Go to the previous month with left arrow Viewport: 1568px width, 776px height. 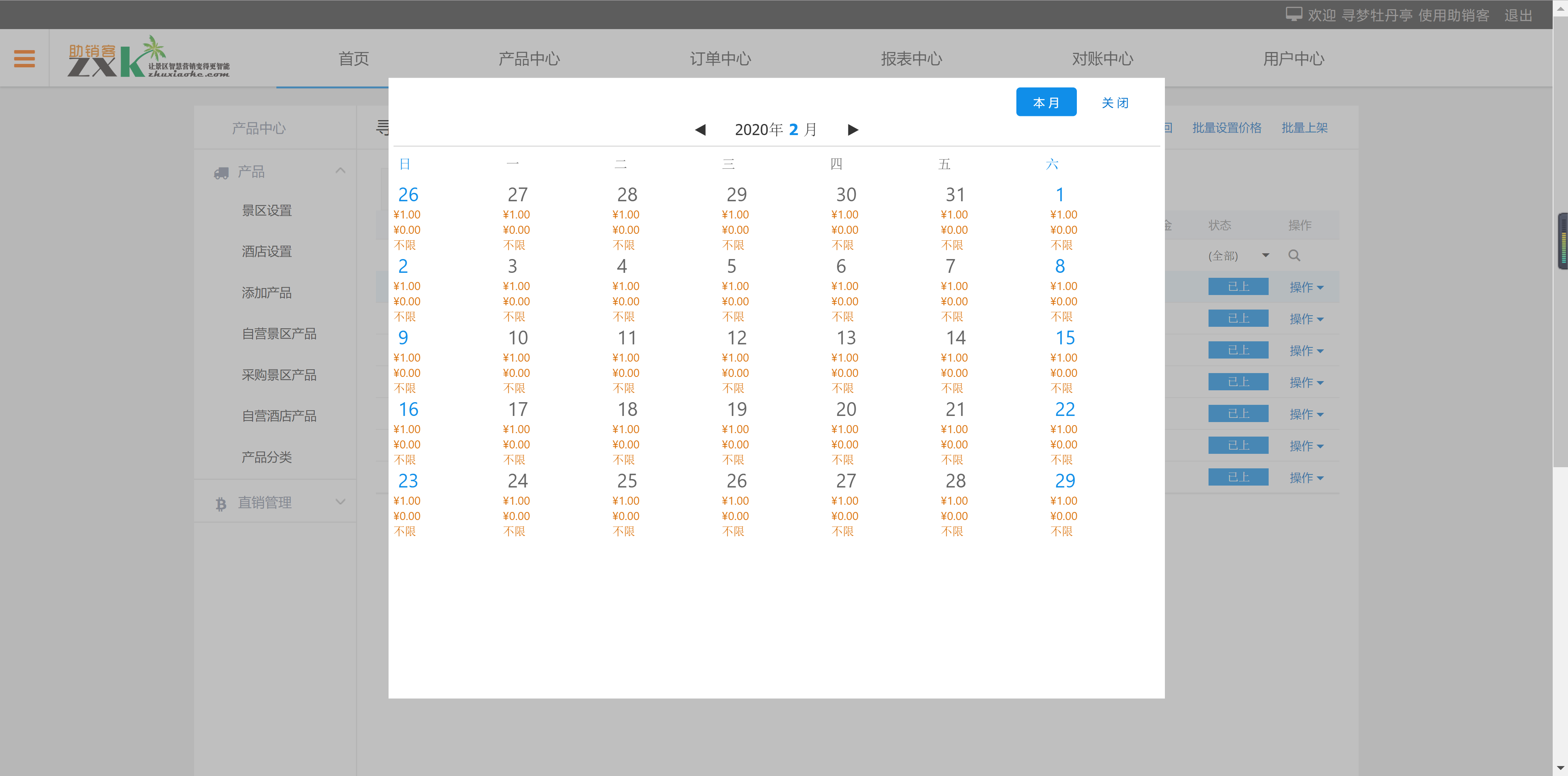[x=700, y=130]
